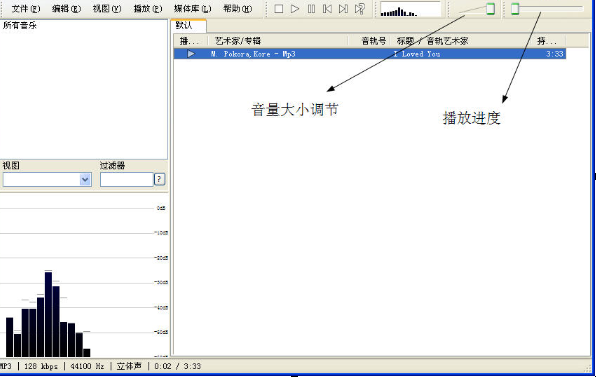Open the 文件 menu
596x377 pixels.
tap(25, 8)
